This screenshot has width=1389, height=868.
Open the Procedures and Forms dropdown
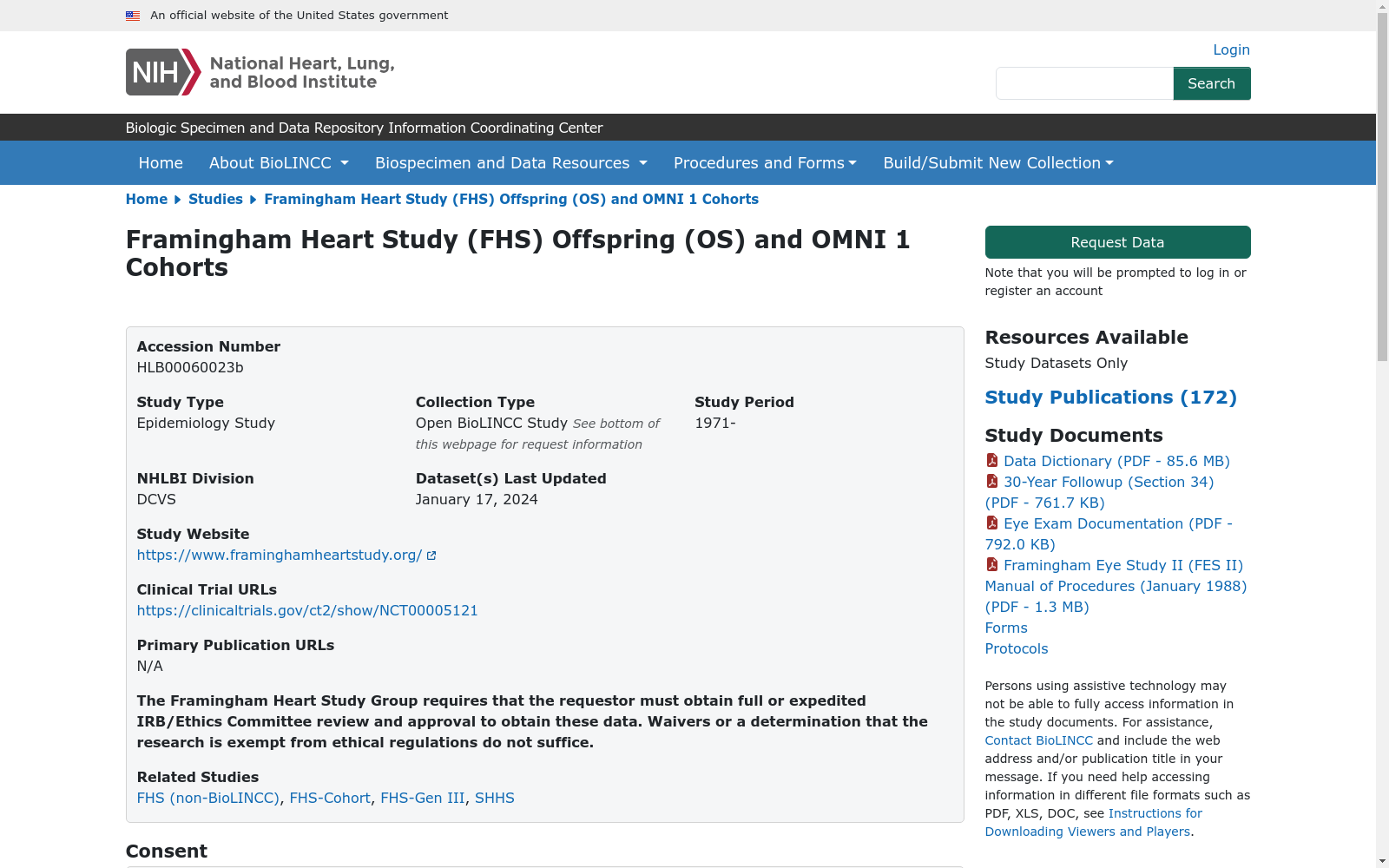click(765, 163)
